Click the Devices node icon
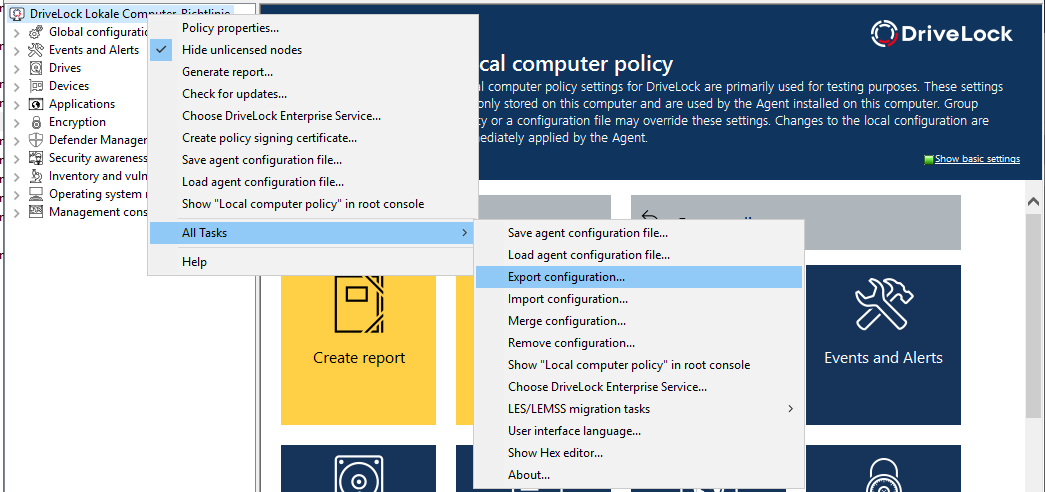This screenshot has width=1045, height=492. point(37,86)
